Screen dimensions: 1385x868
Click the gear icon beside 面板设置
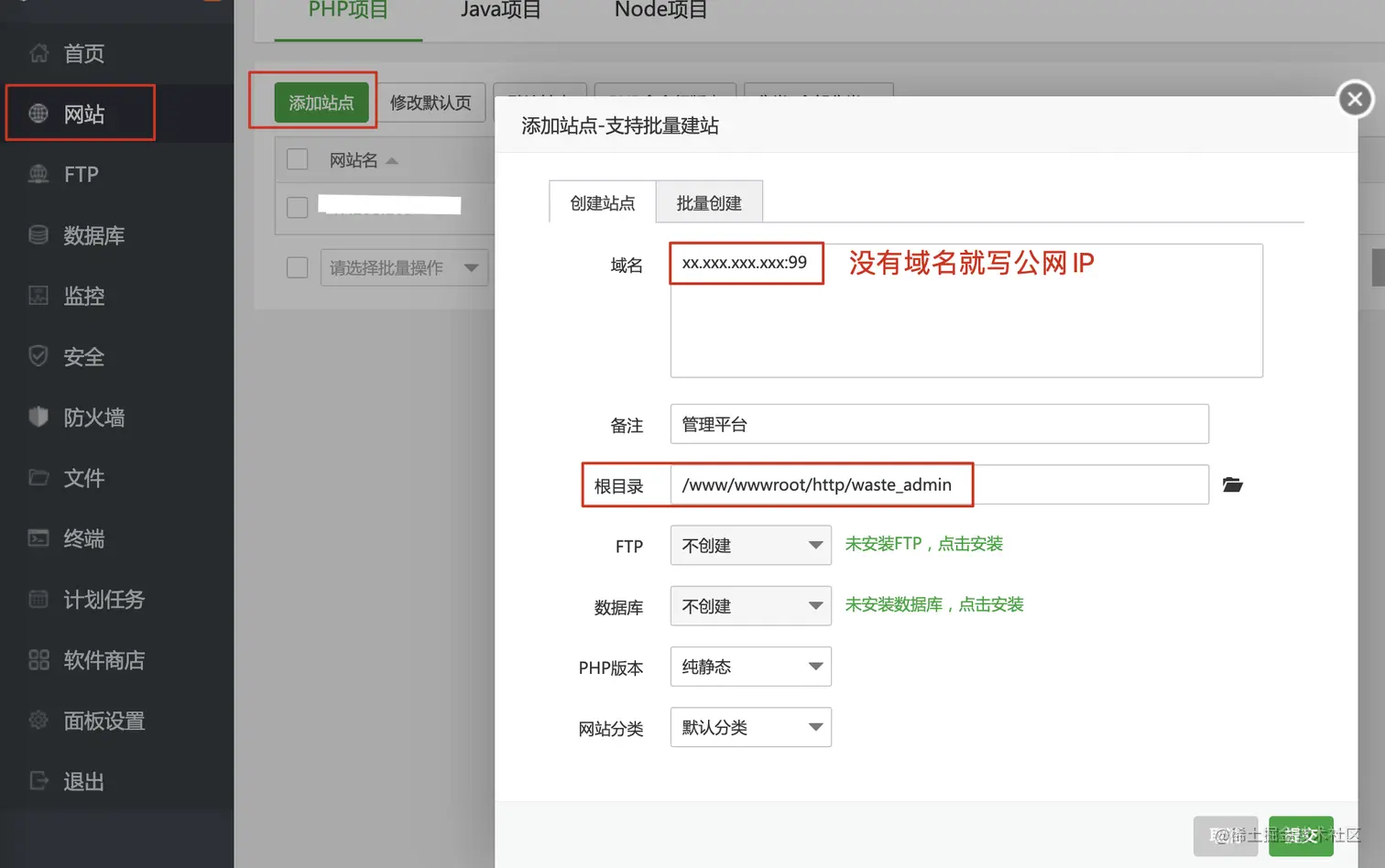point(38,721)
